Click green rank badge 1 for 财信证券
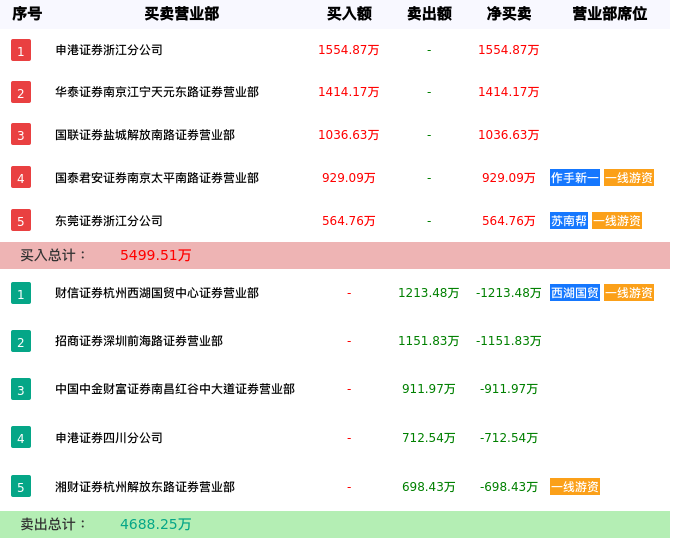Viewport: 676px width, 540px height. tap(21, 293)
